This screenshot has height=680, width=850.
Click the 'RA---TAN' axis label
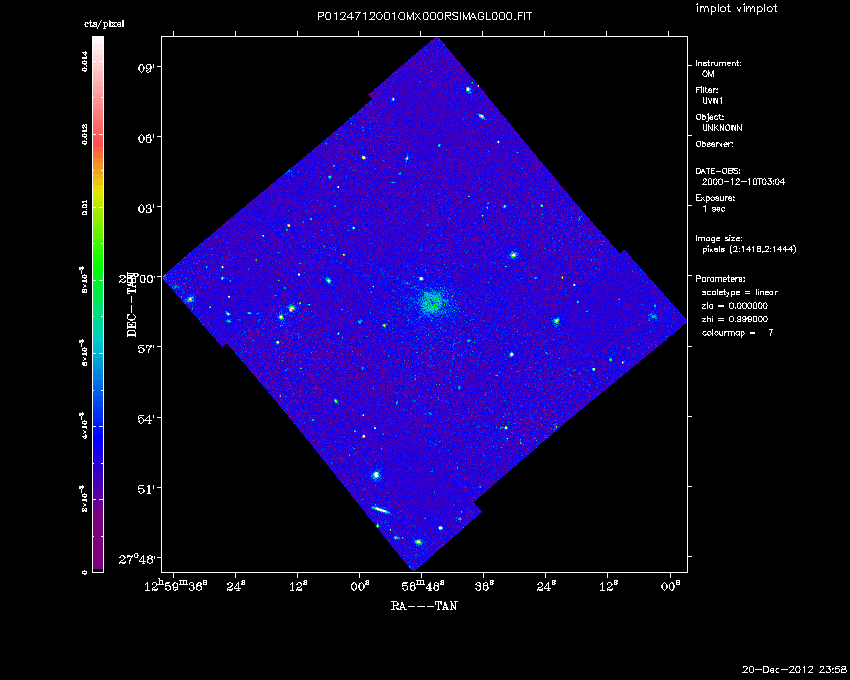424,606
